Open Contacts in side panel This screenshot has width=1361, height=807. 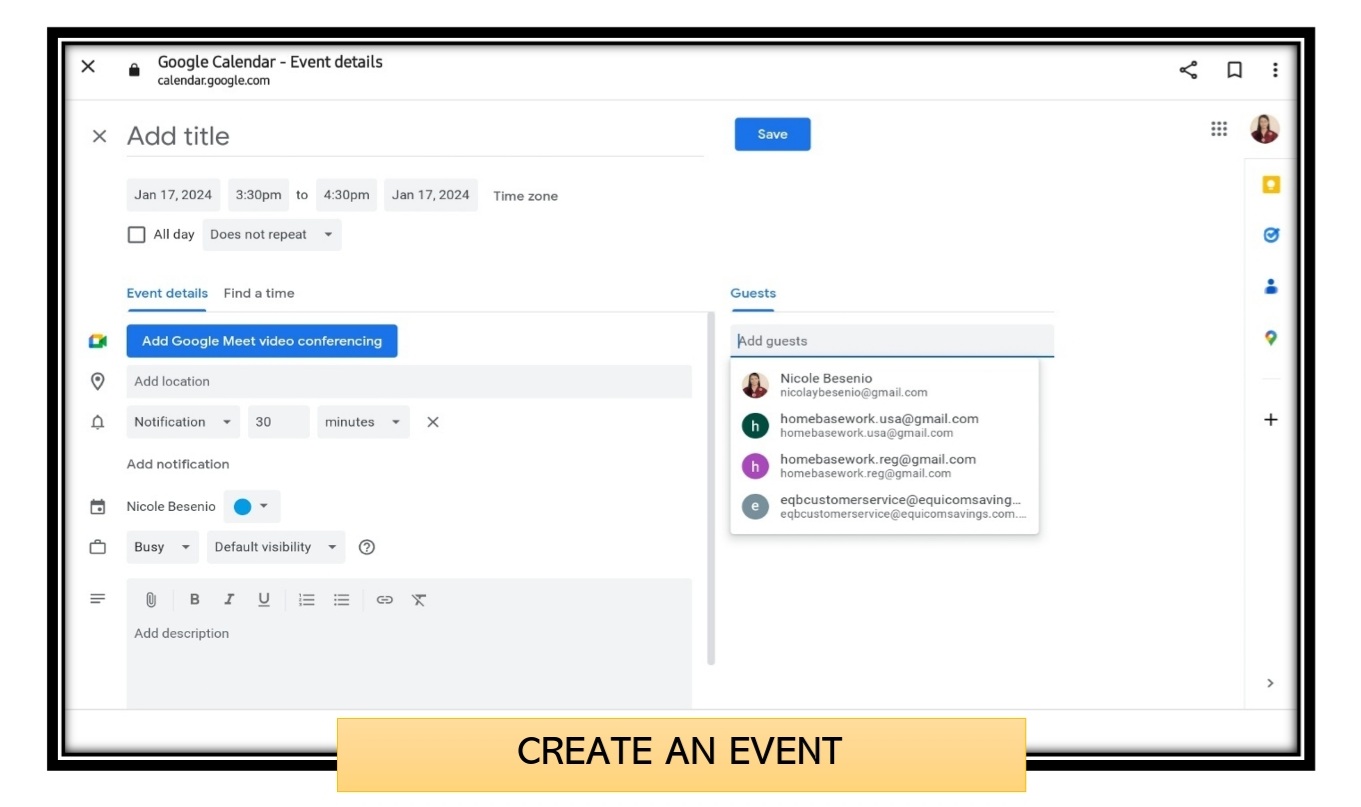pos(1271,287)
